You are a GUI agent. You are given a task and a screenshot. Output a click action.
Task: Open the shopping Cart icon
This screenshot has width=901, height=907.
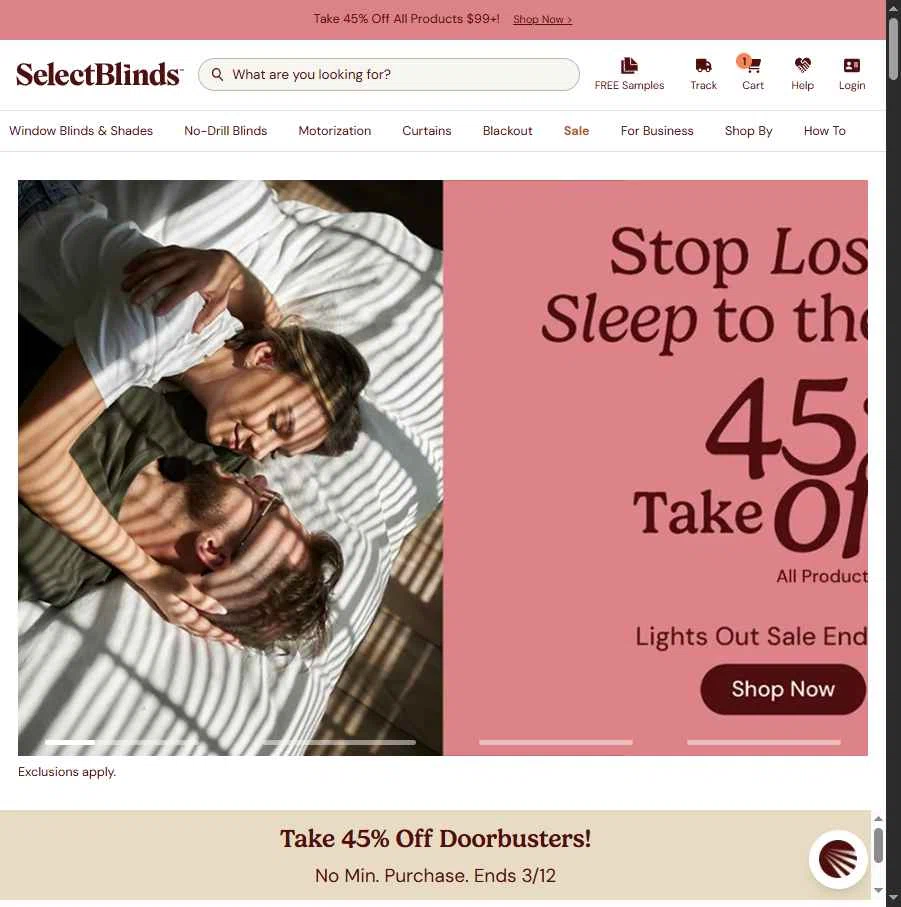(752, 65)
